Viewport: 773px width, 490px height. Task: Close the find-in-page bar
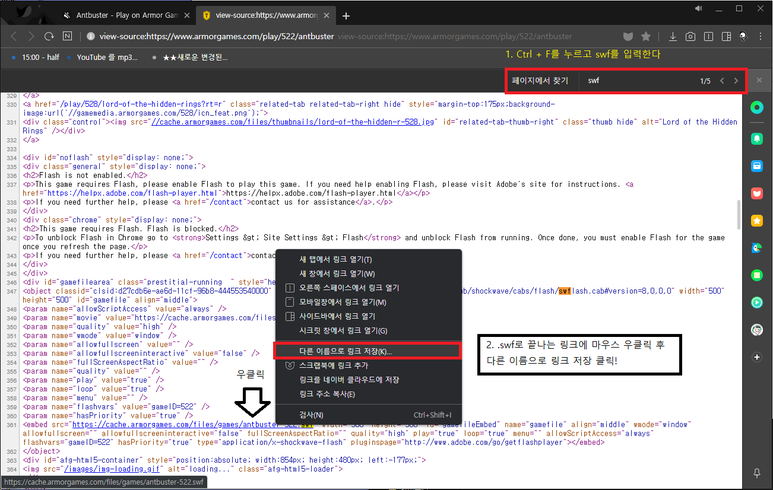[759, 80]
